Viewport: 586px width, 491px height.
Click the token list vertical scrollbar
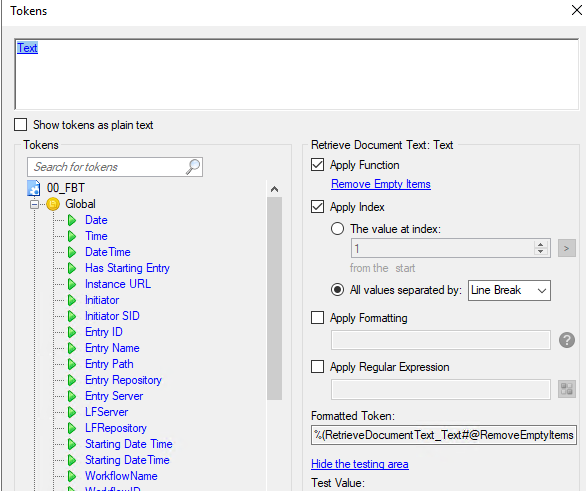274,299
